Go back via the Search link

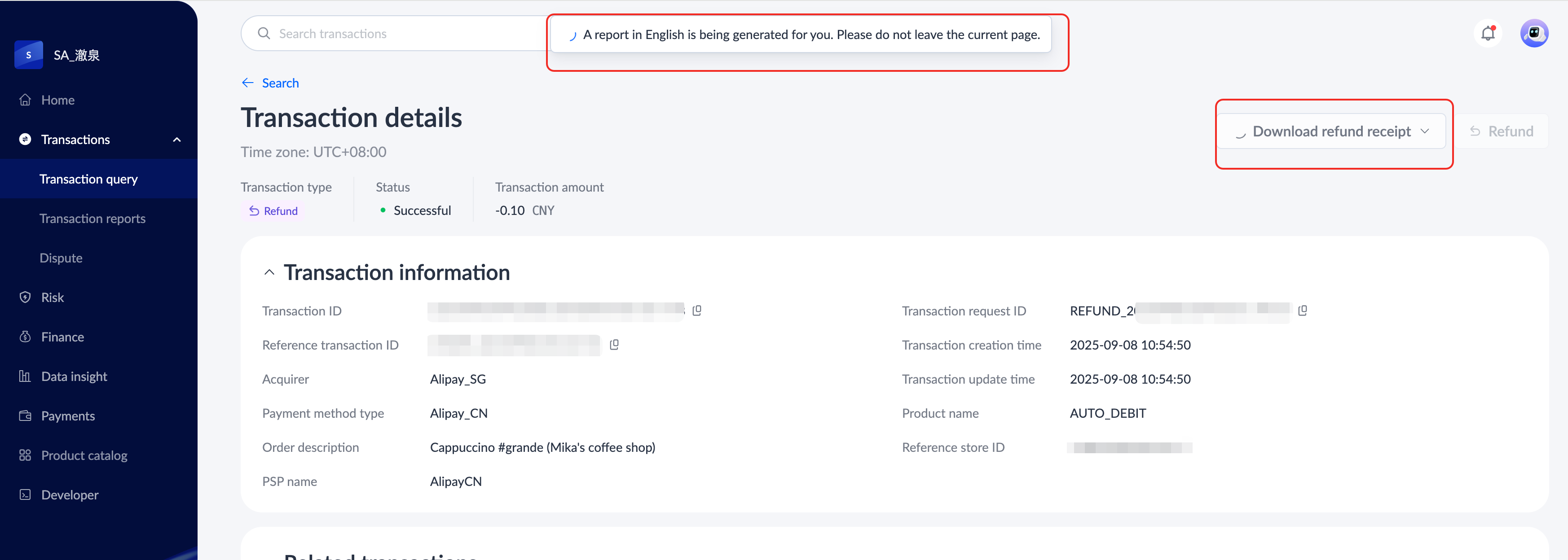280,83
